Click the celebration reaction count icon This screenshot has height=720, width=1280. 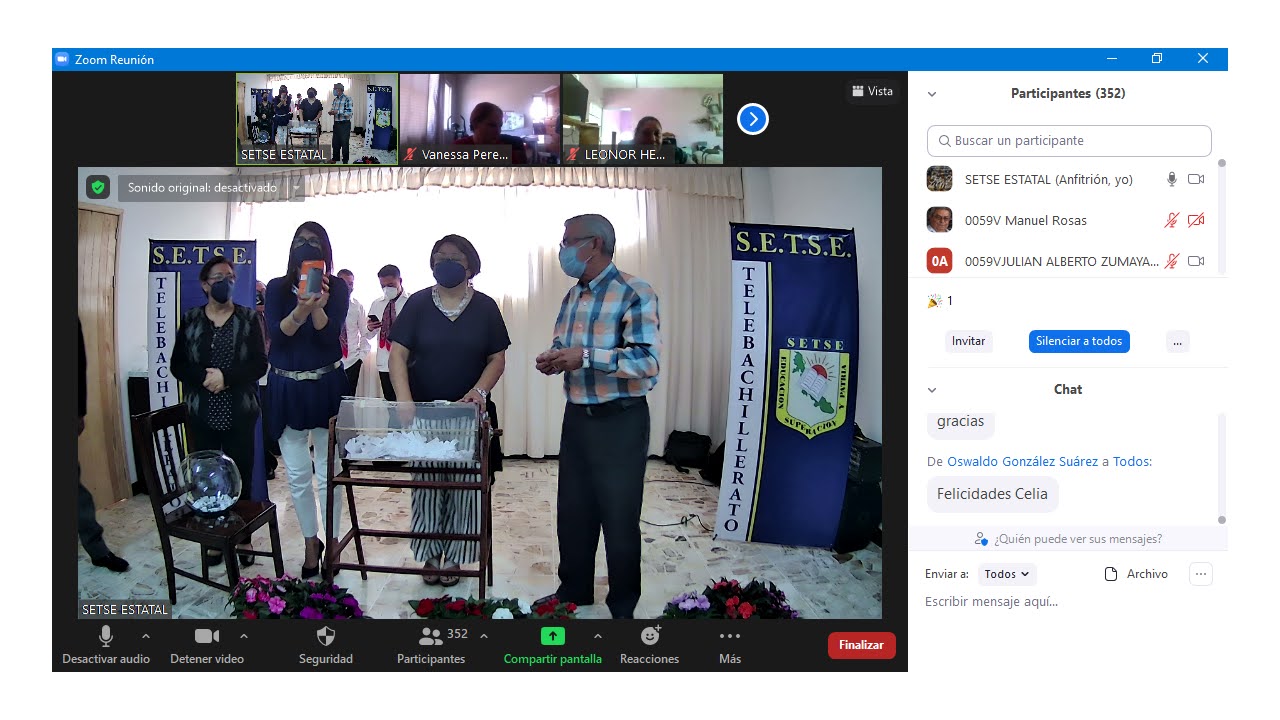[x=935, y=300]
